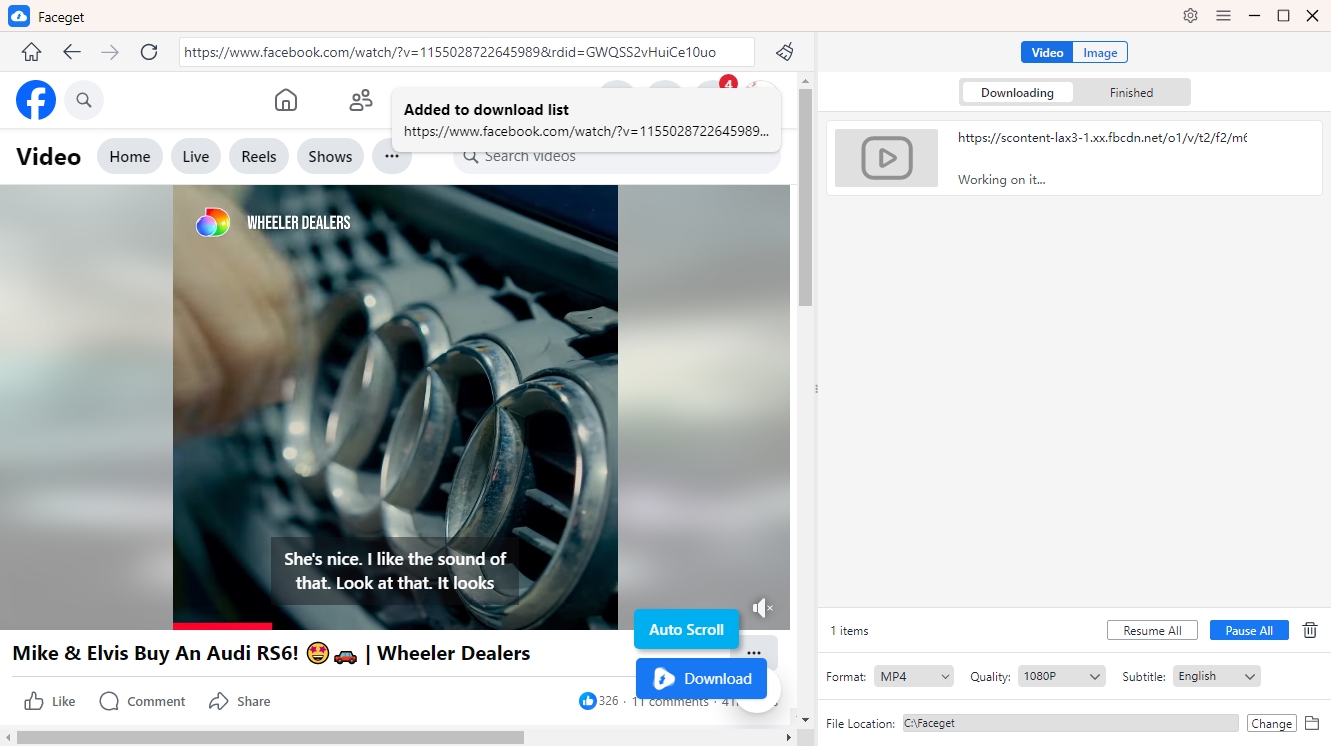The width and height of the screenshot is (1331, 746).
Task: Select Reels video category
Action: pos(259,156)
